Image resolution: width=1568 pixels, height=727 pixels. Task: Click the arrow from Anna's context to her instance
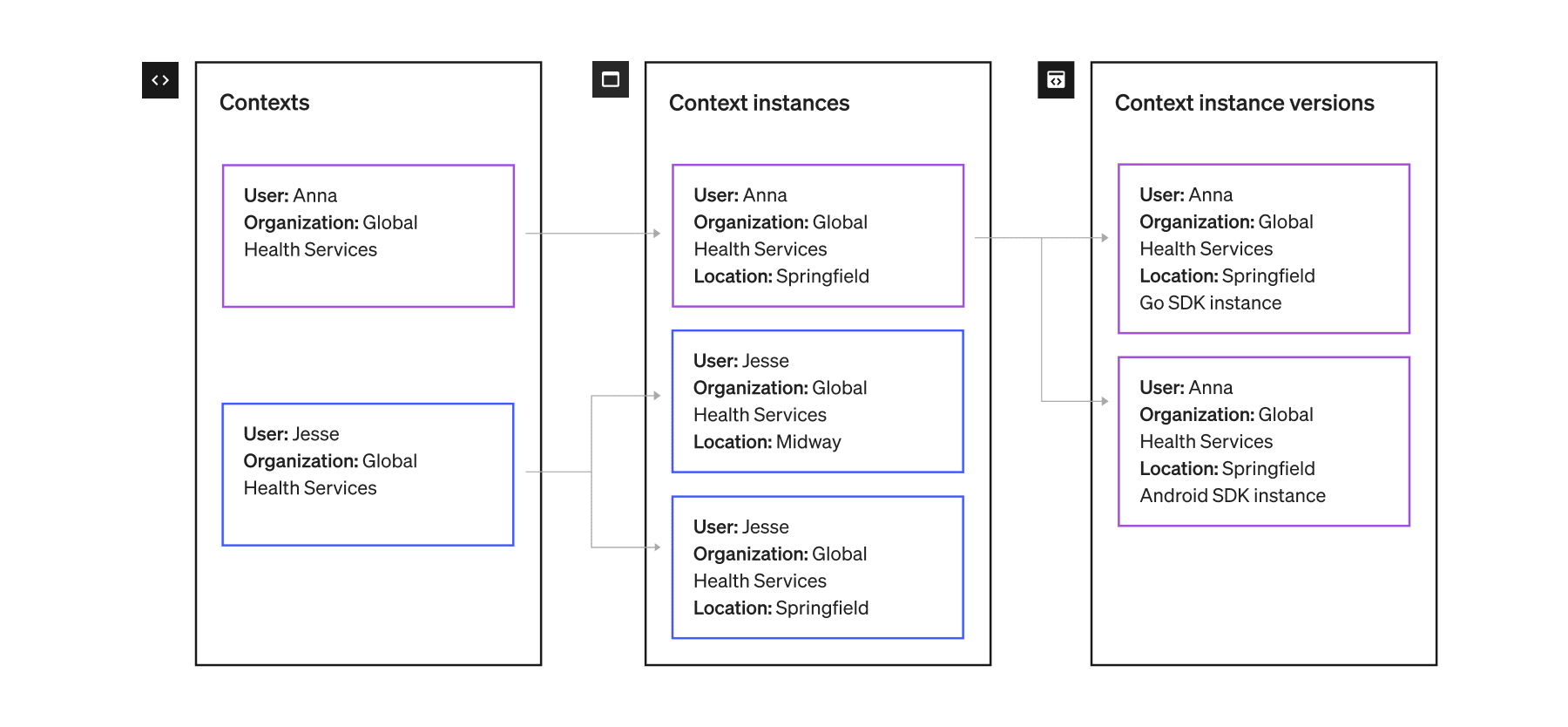[592, 234]
